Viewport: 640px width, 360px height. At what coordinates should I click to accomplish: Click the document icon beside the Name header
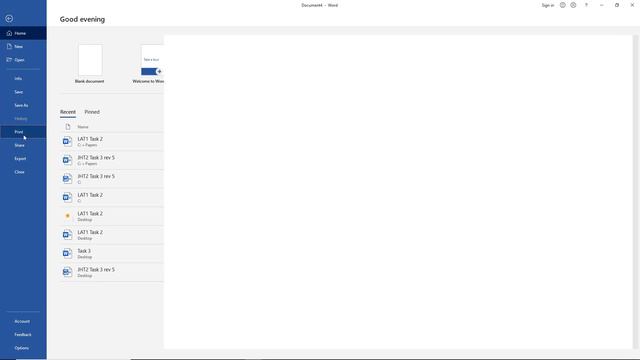pyautogui.click(x=68, y=127)
